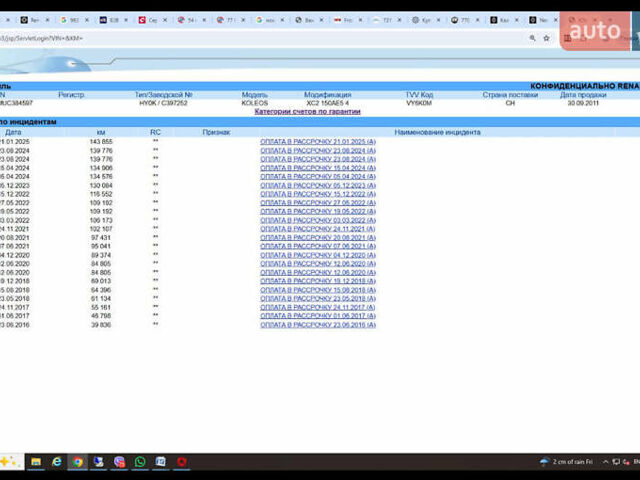640x480 pixels.
Task: Open Viber from the taskbar
Action: click(x=119, y=462)
